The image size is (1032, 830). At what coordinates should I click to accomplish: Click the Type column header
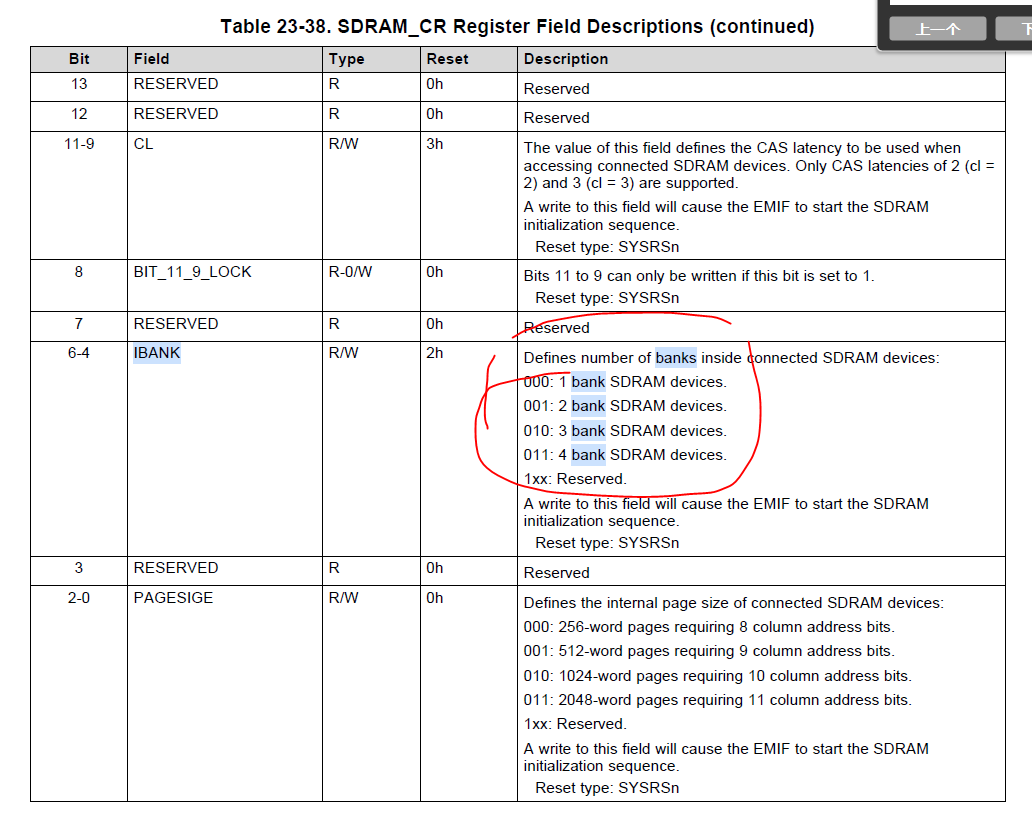tap(346, 59)
